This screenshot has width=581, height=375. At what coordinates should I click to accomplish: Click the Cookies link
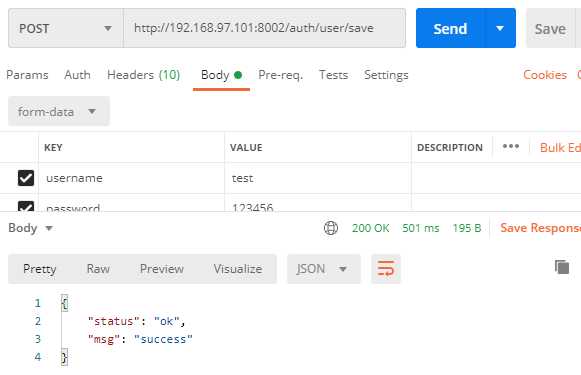click(545, 75)
